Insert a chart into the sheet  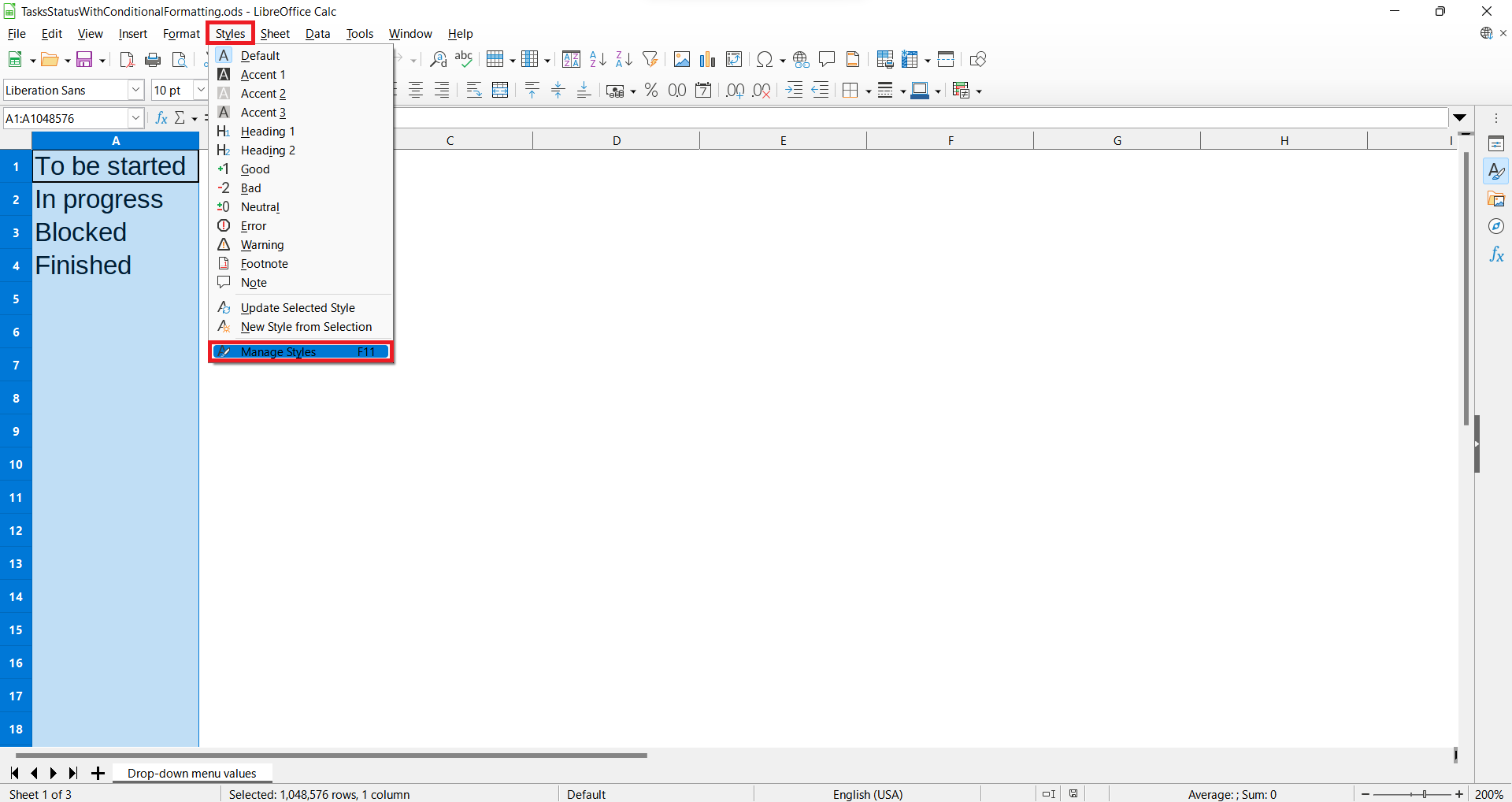click(707, 59)
